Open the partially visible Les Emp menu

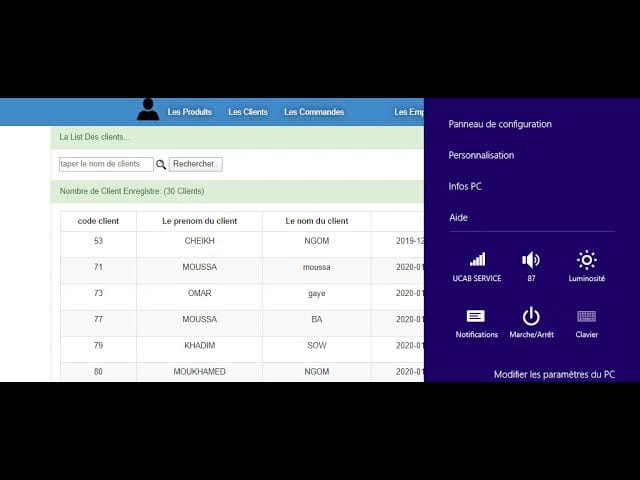(409, 112)
